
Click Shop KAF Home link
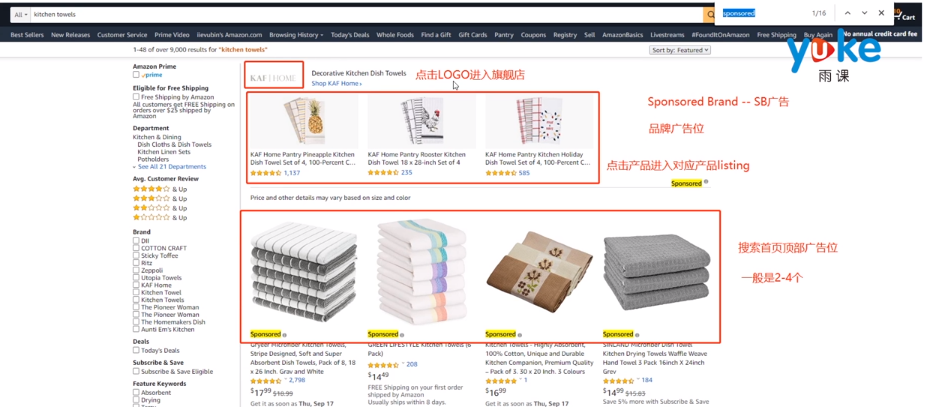click(x=336, y=84)
